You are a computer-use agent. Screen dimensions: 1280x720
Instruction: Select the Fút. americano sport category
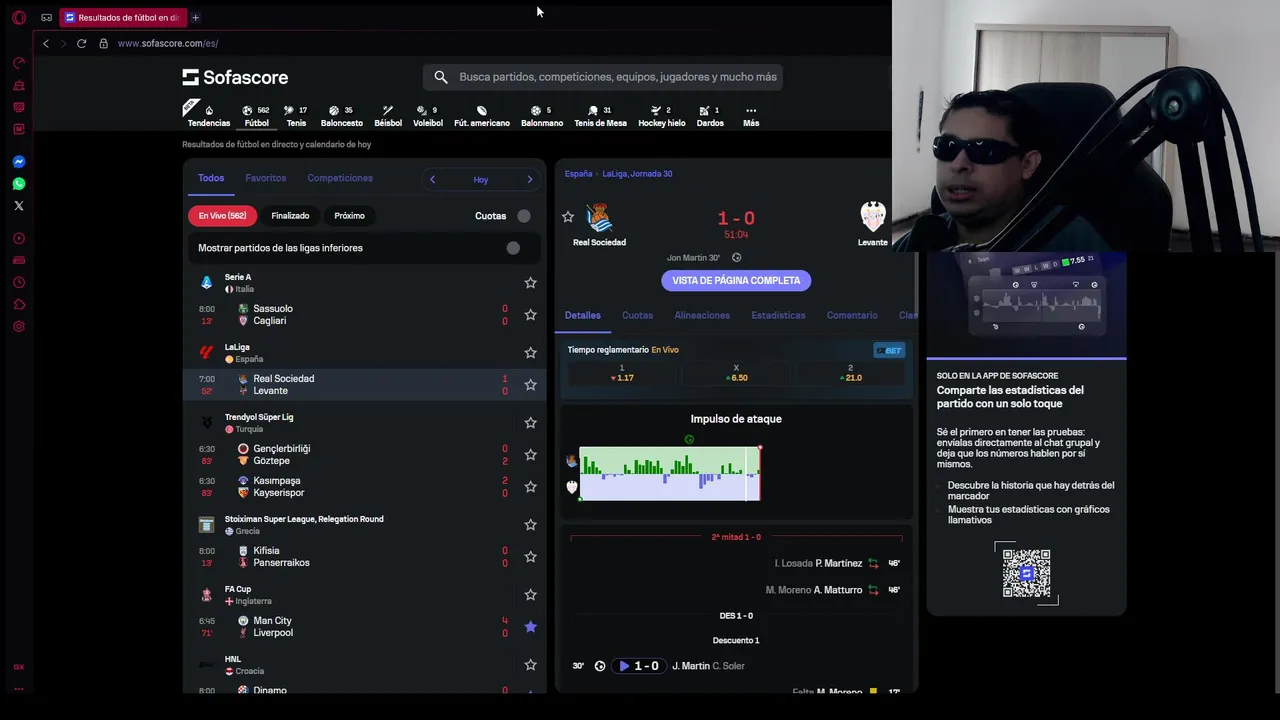pos(482,116)
